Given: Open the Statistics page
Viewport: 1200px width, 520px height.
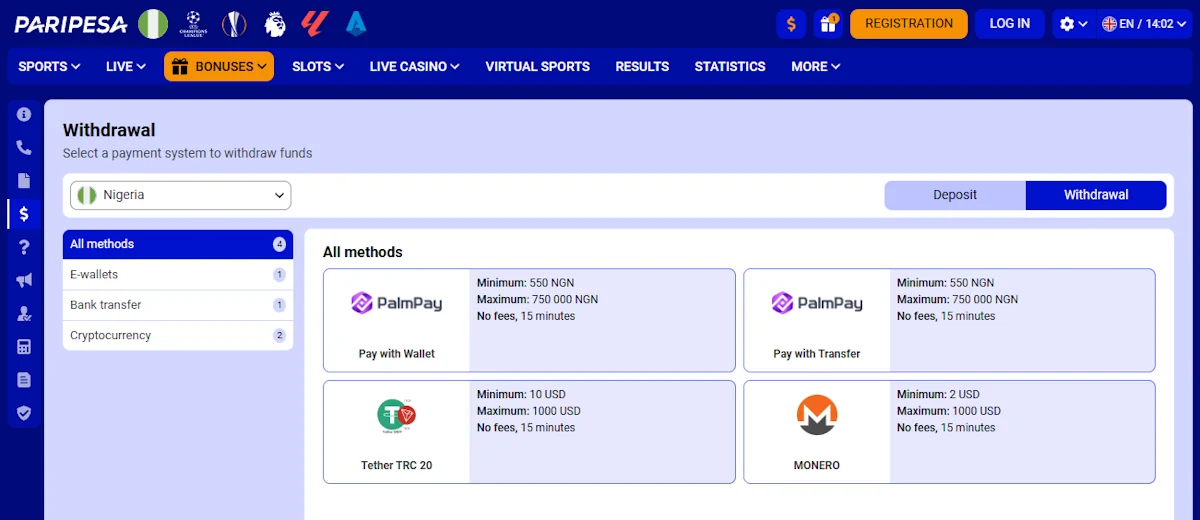Looking at the screenshot, I should click(730, 67).
